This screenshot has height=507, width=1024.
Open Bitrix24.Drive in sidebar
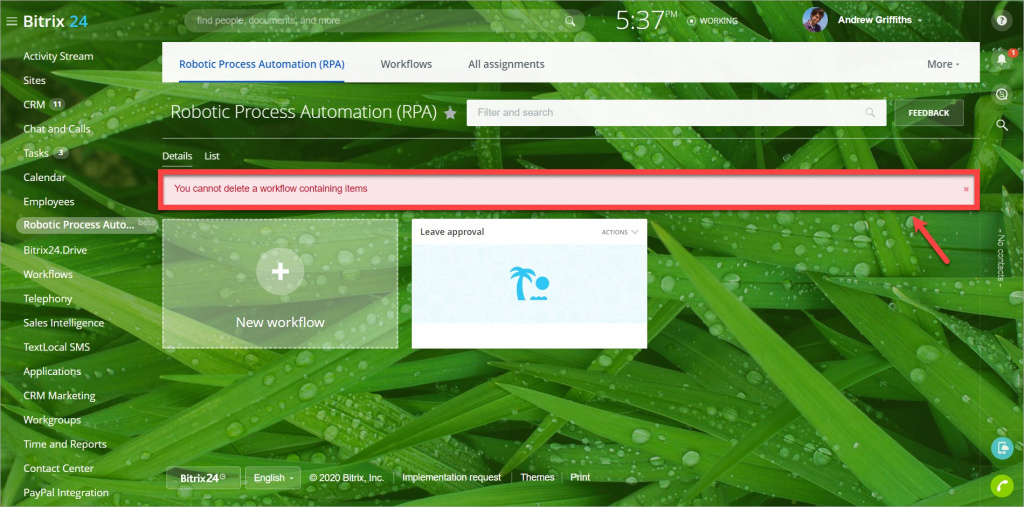coord(55,250)
